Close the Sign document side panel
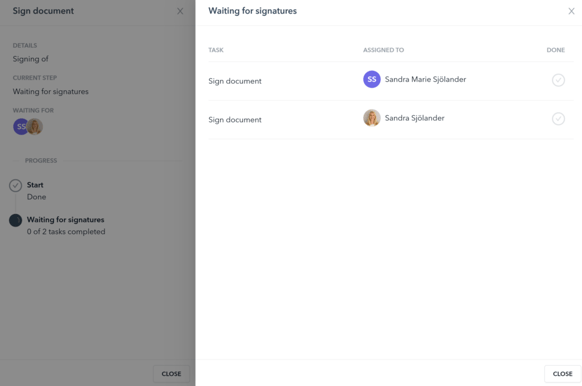 pyautogui.click(x=180, y=11)
